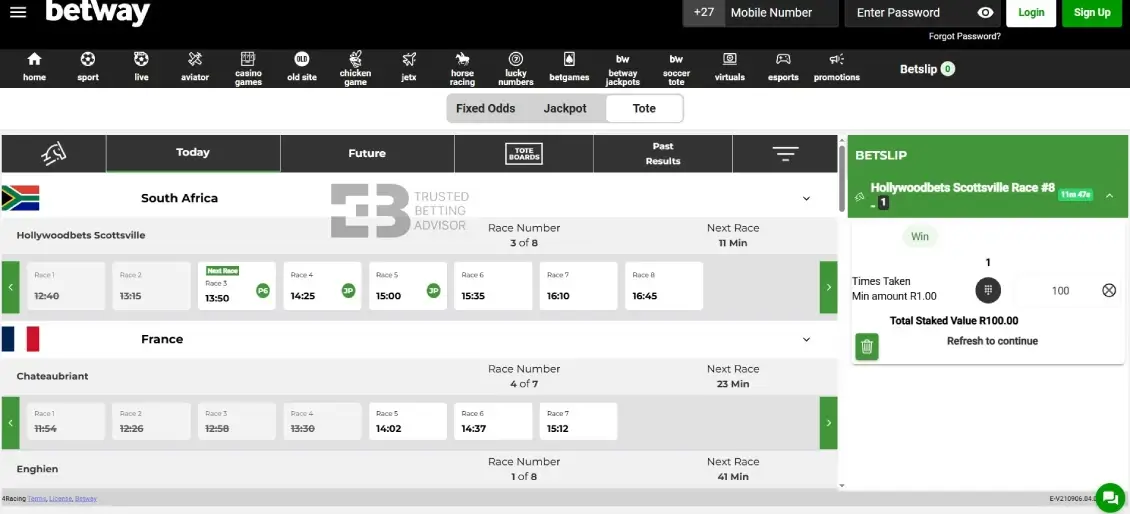Open the hamburger menu

pyautogui.click(x=18, y=12)
